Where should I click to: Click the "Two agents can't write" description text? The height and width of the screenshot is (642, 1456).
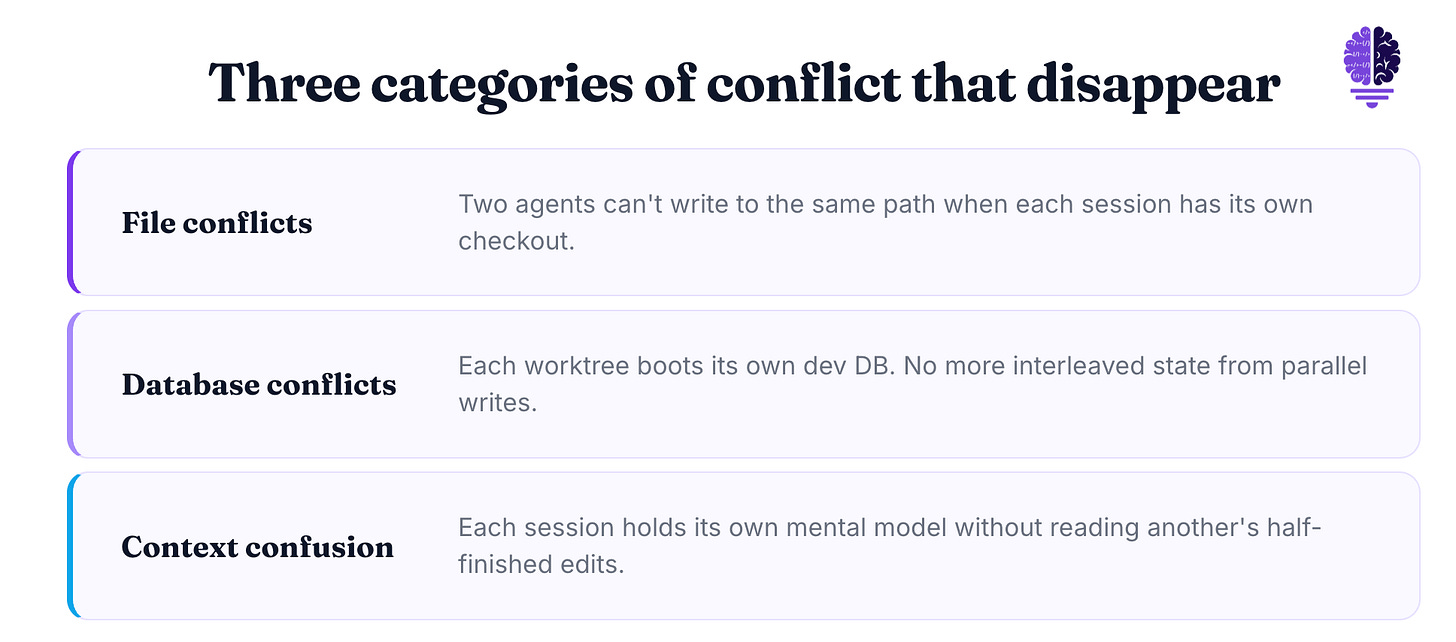[885, 222]
